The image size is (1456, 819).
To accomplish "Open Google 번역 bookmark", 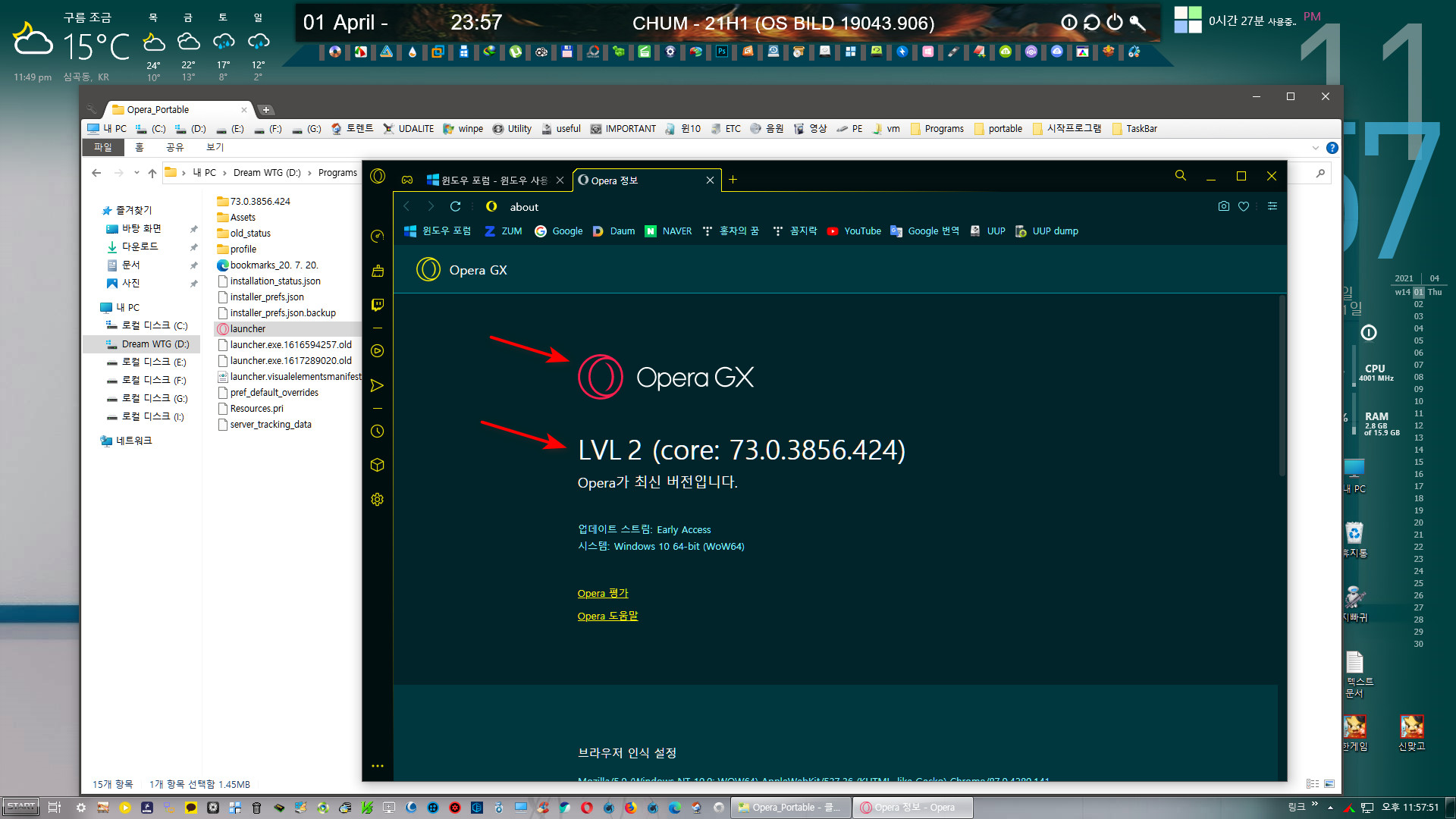I will [x=925, y=231].
